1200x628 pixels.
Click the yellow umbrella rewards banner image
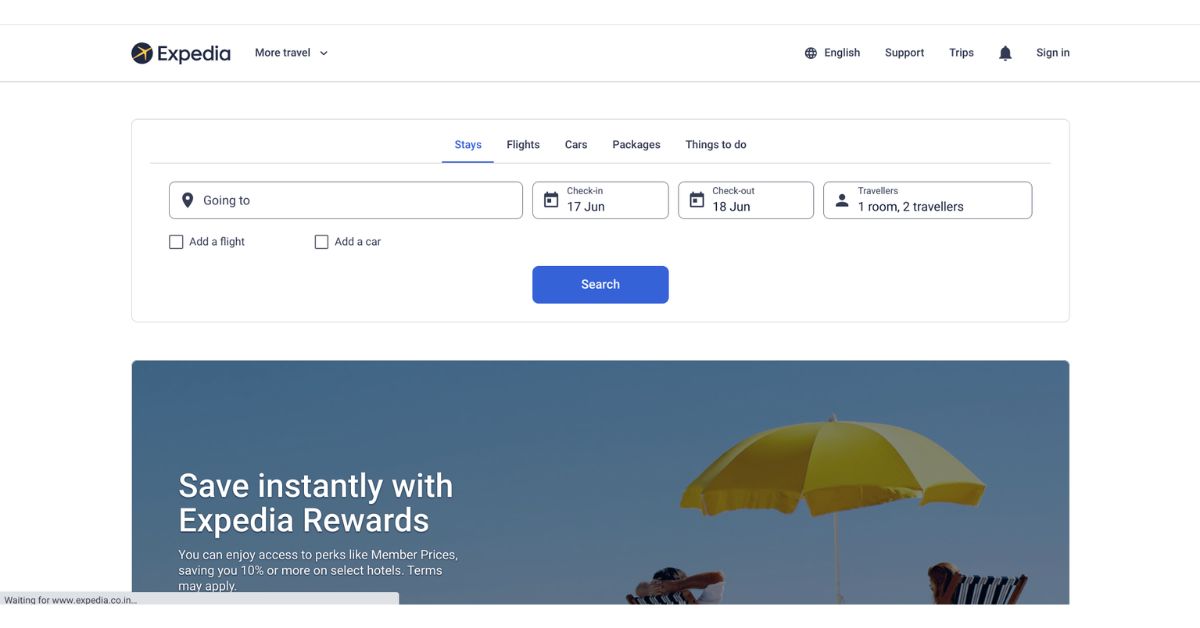[x=600, y=482]
